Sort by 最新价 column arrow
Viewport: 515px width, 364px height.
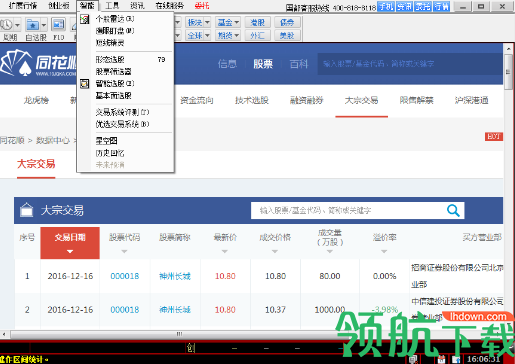click(x=225, y=252)
